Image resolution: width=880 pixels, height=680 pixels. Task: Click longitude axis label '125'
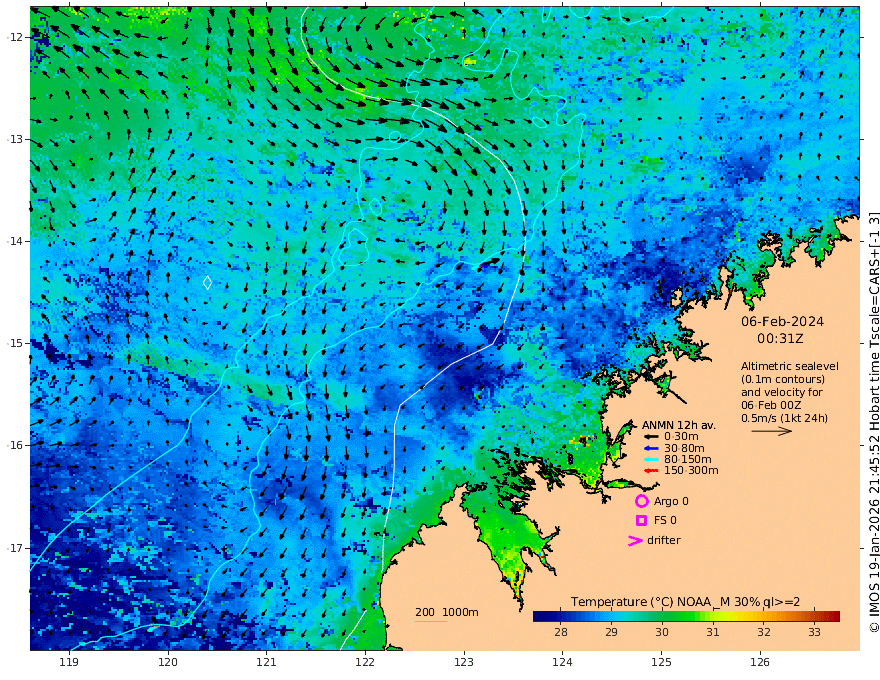click(x=662, y=663)
